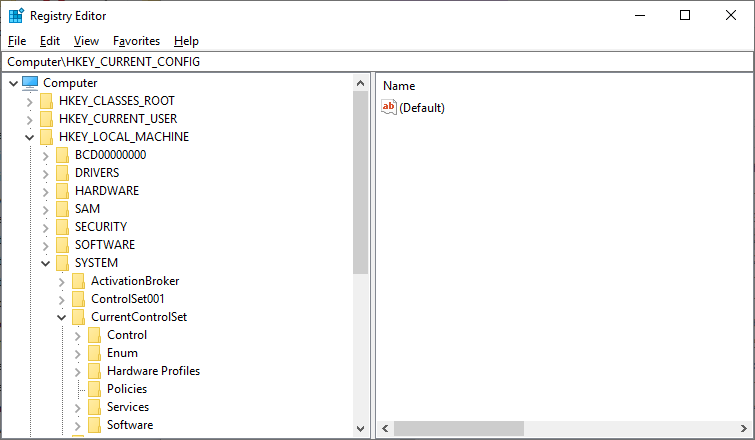This screenshot has width=755, height=440.
Task: Expand the HKEY_CURRENT_USER key
Action: pos(29,119)
